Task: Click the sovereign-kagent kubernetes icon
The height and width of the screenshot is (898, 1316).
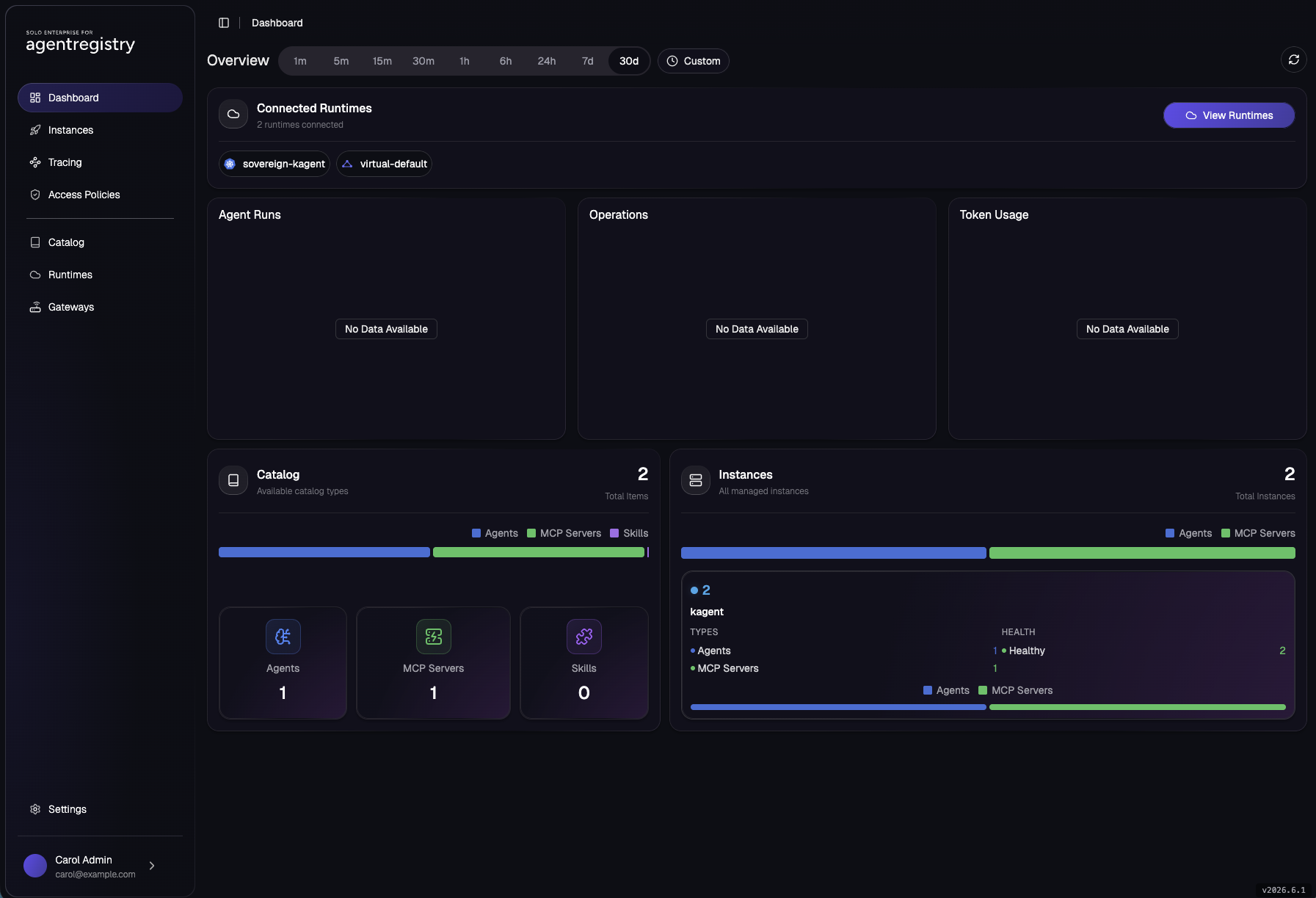Action: coord(230,164)
